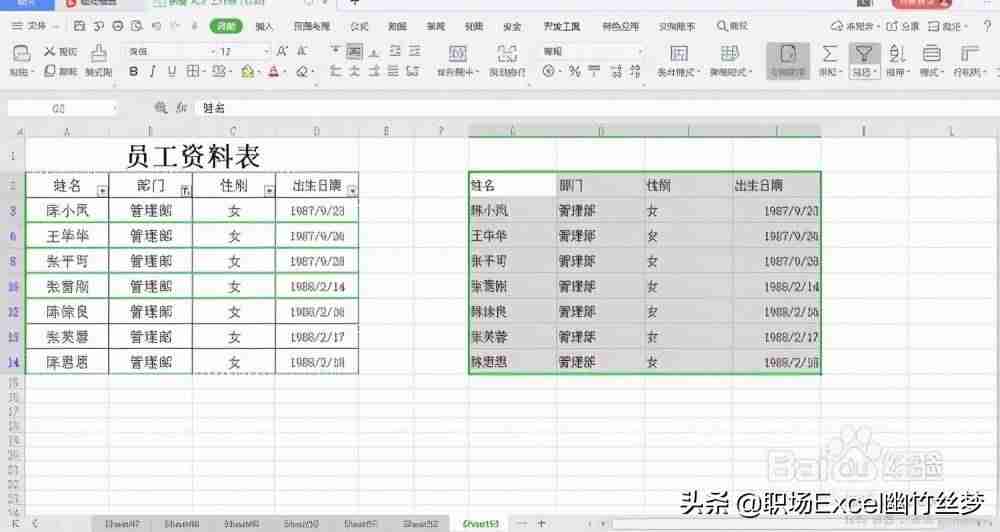Click the Name Box cell reference field
The height and width of the screenshot is (532, 1000).
pyautogui.click(x=62, y=108)
